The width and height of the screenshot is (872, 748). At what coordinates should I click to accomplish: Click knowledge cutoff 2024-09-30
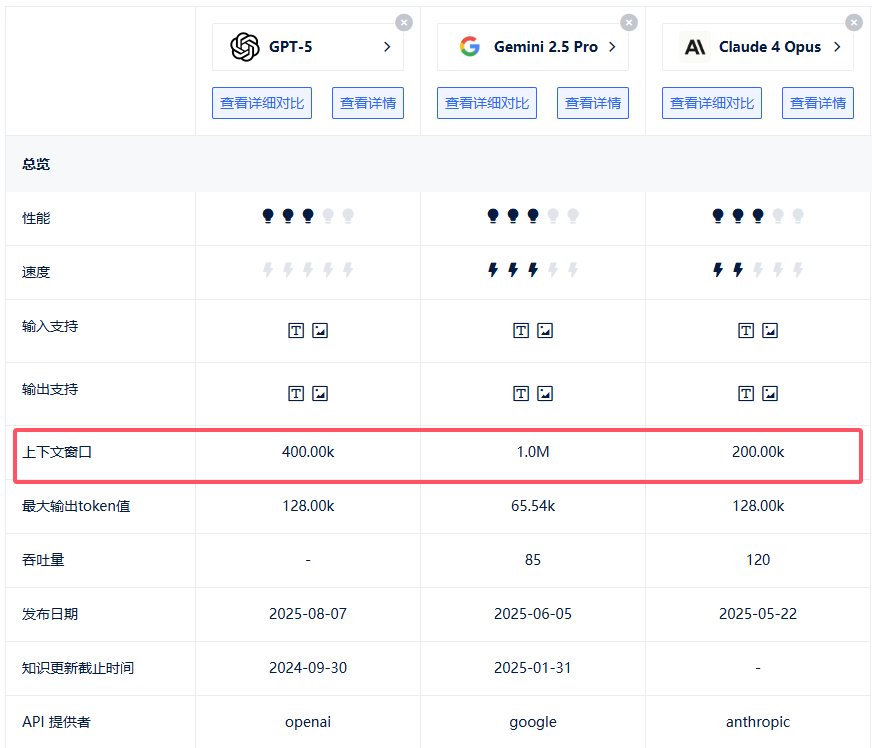click(x=308, y=668)
